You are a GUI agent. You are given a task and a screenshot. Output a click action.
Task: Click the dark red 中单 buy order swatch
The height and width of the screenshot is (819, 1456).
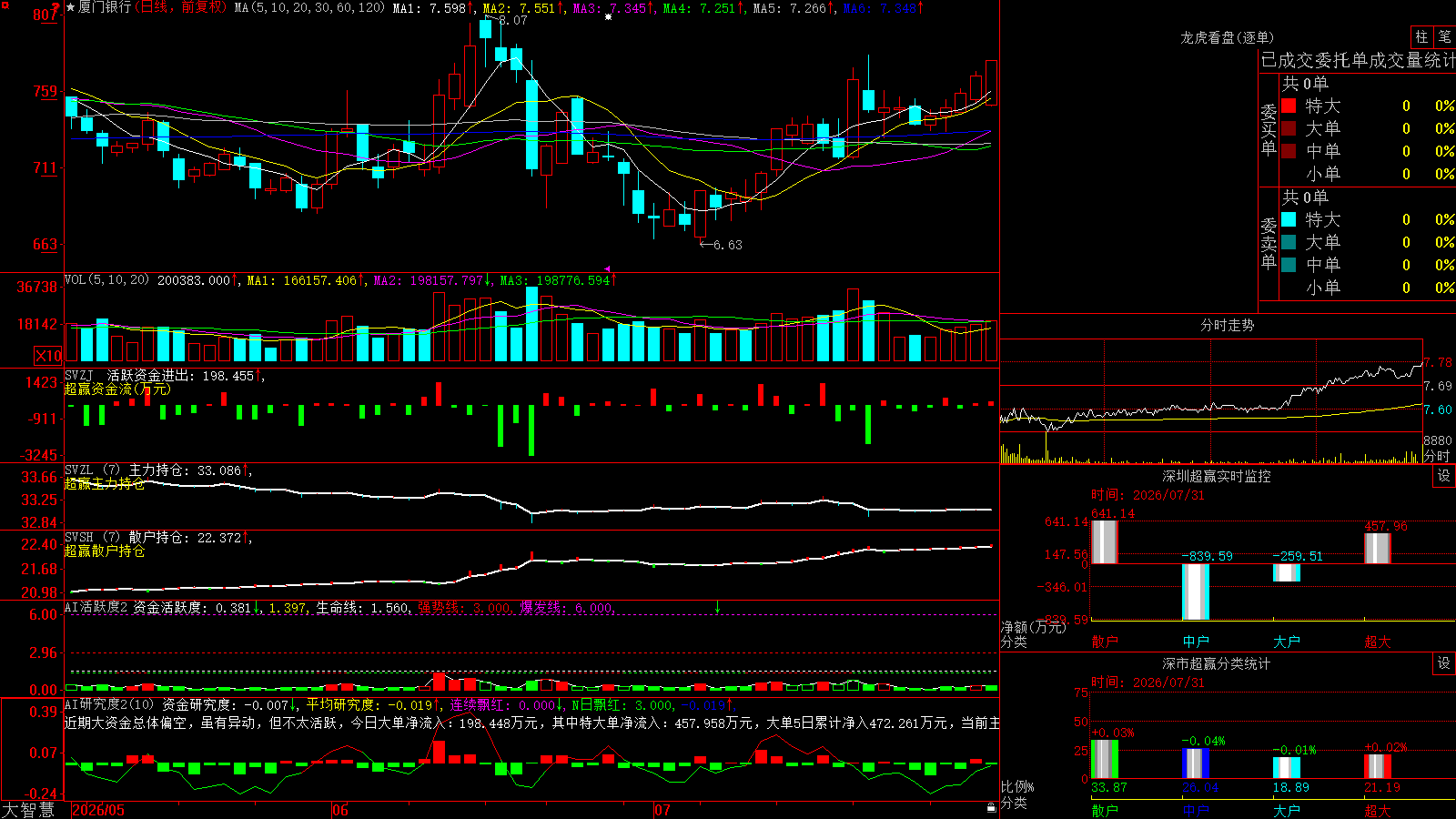(1289, 151)
